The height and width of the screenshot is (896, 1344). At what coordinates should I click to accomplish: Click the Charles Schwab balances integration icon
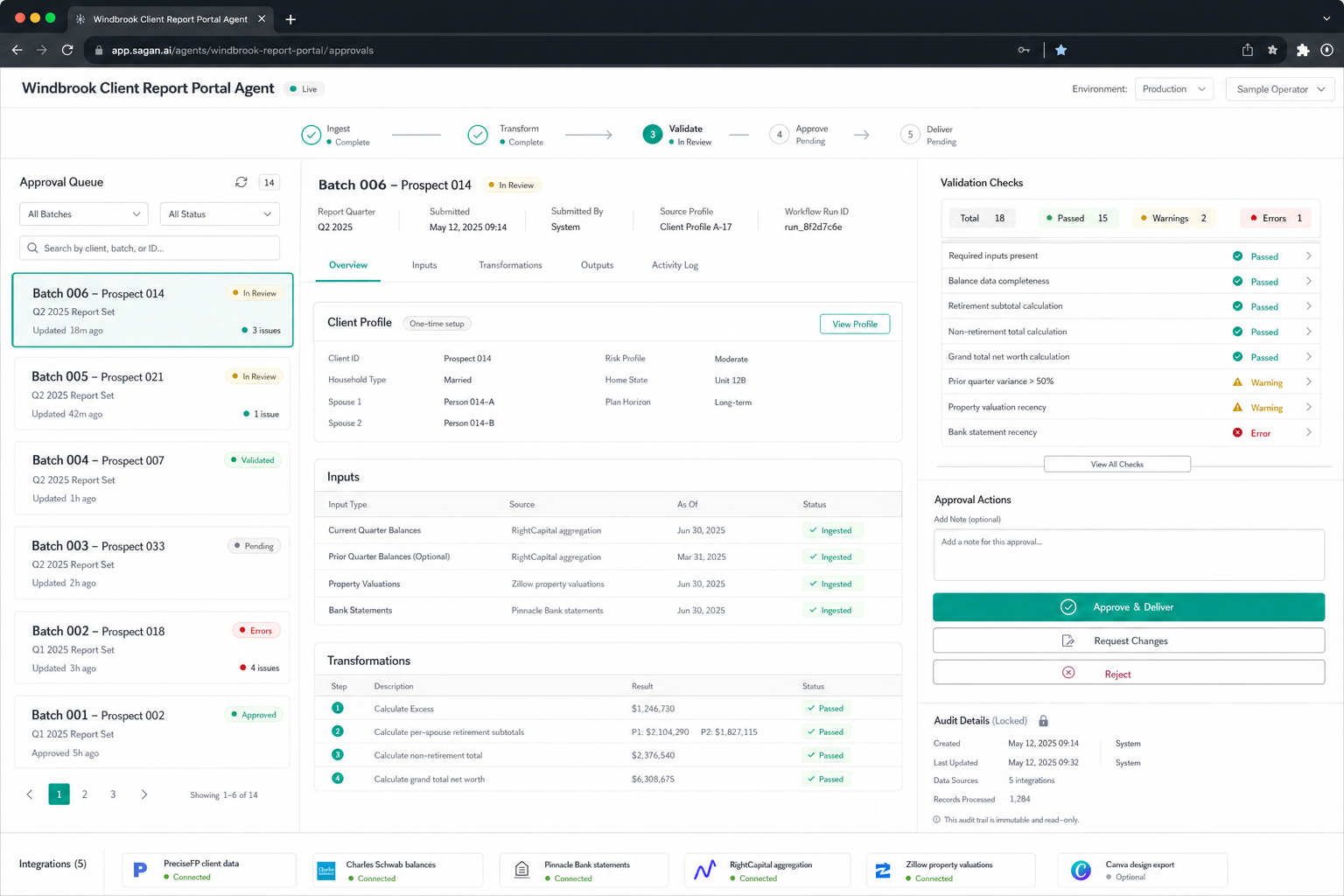326,871
